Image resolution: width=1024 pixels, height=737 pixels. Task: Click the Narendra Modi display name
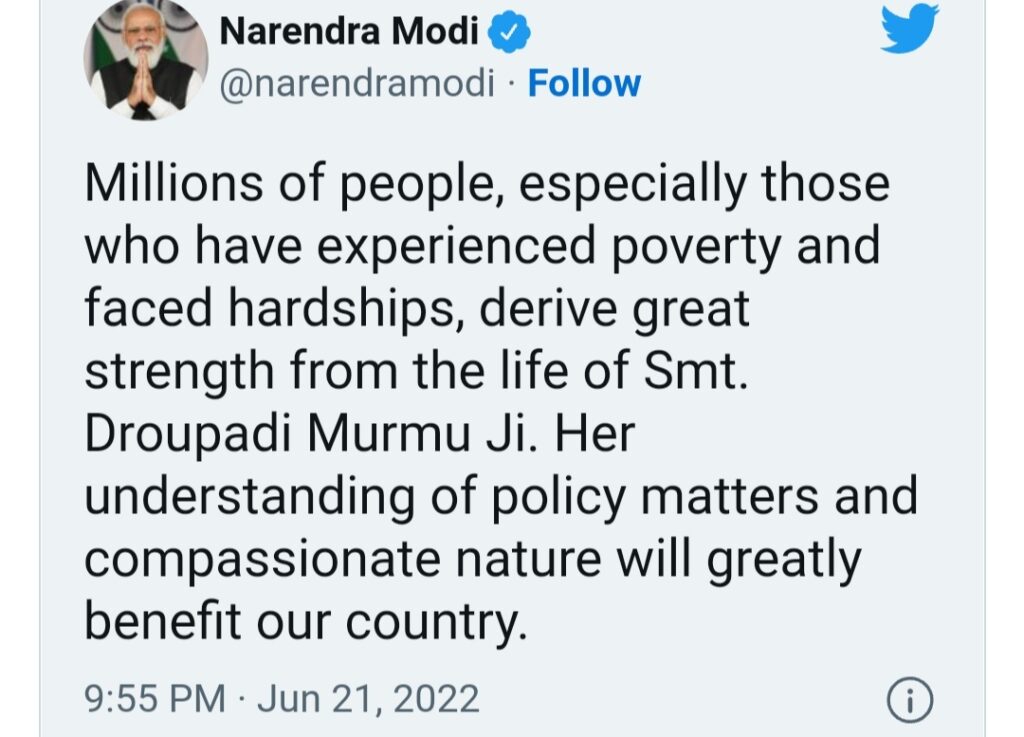349,31
